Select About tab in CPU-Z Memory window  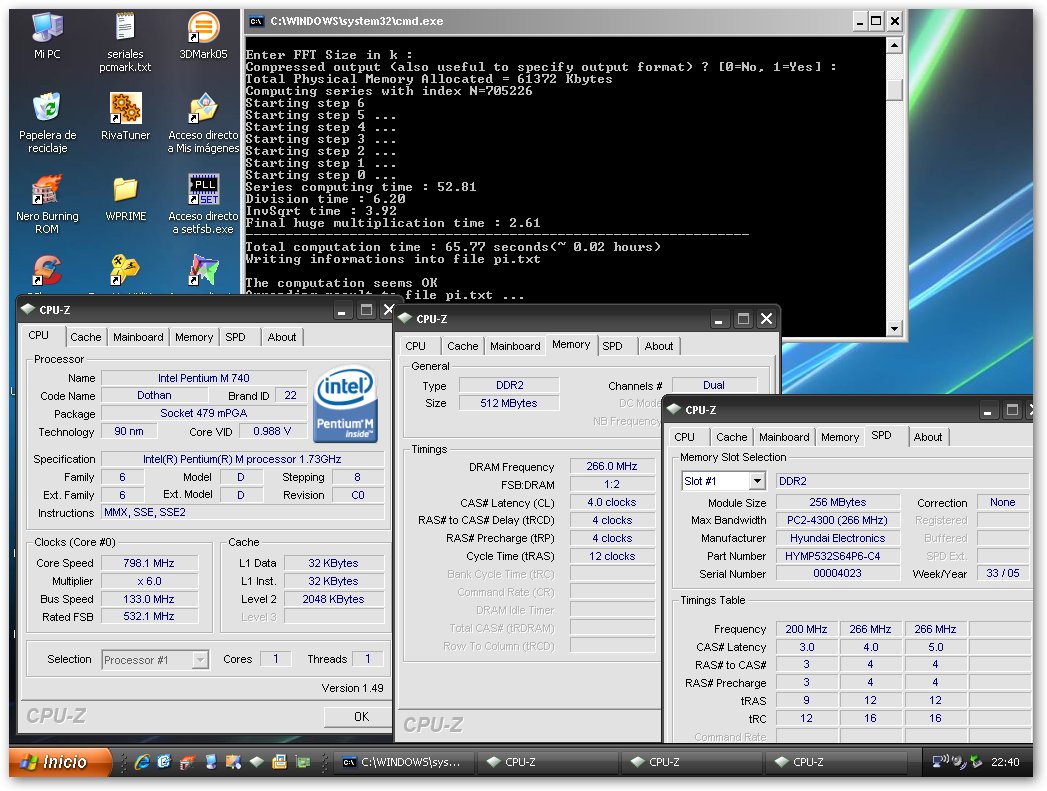pos(659,346)
